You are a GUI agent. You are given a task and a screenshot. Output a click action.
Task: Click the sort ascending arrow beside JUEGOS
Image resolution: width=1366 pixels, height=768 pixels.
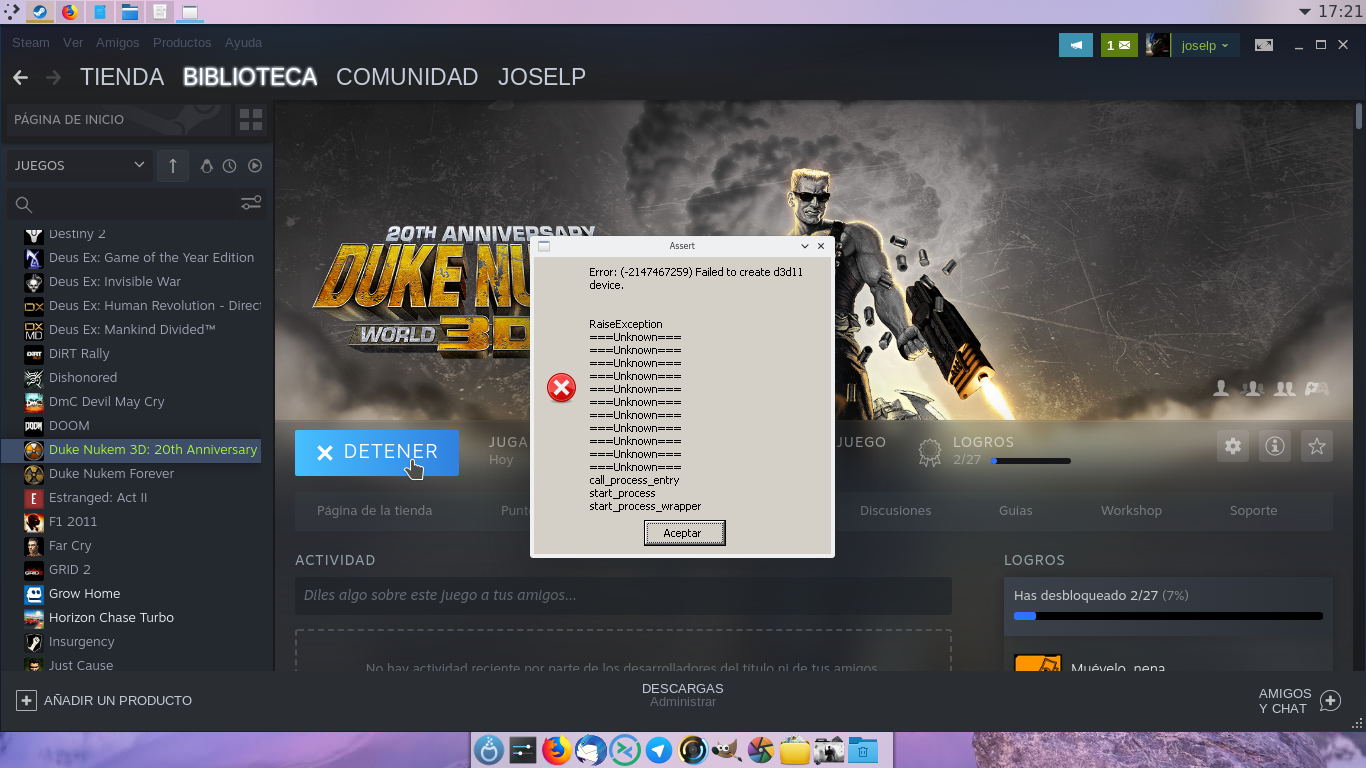click(x=173, y=166)
